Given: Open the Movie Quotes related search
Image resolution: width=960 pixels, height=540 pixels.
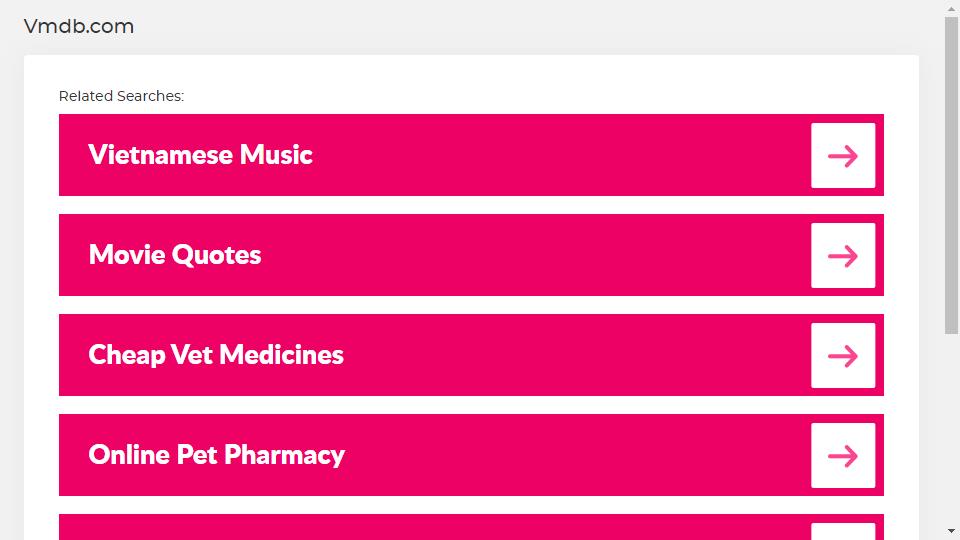Looking at the screenshot, I should click(174, 255).
